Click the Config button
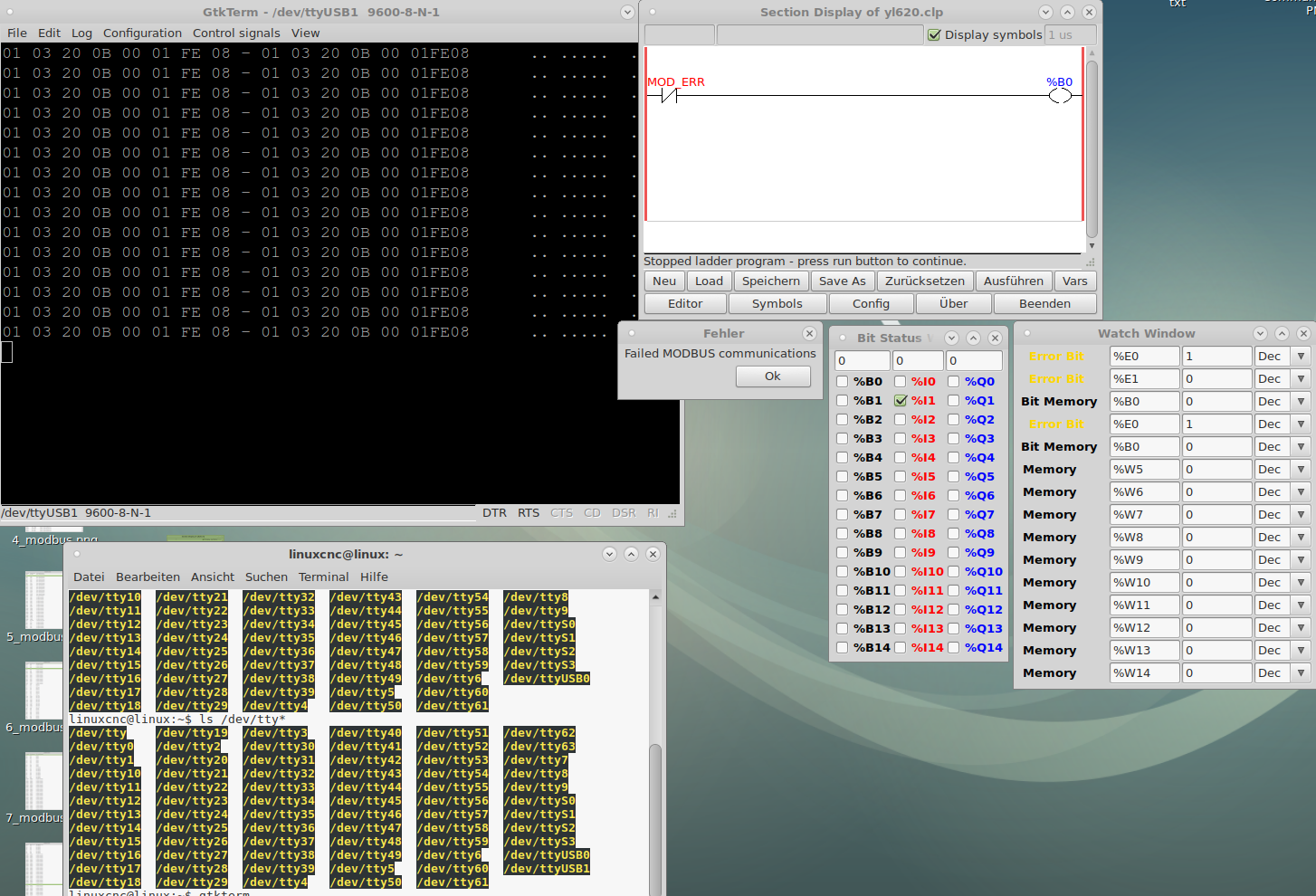The height and width of the screenshot is (896, 1316). click(871, 304)
